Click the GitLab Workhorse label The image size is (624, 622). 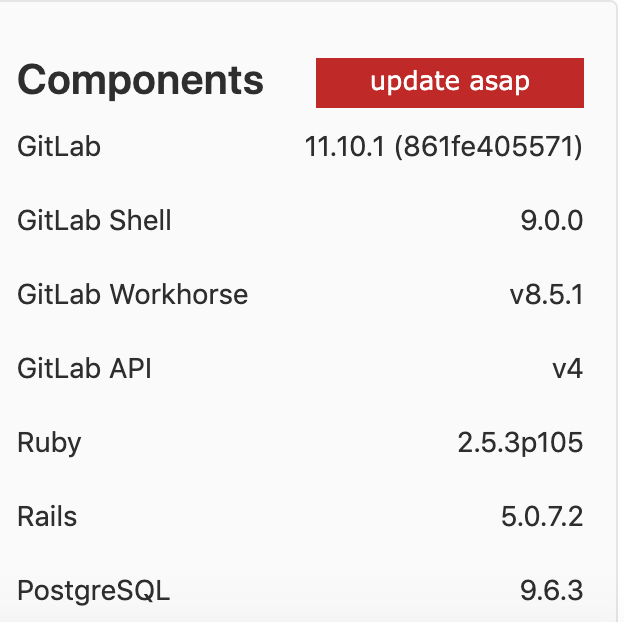[x=133, y=294]
